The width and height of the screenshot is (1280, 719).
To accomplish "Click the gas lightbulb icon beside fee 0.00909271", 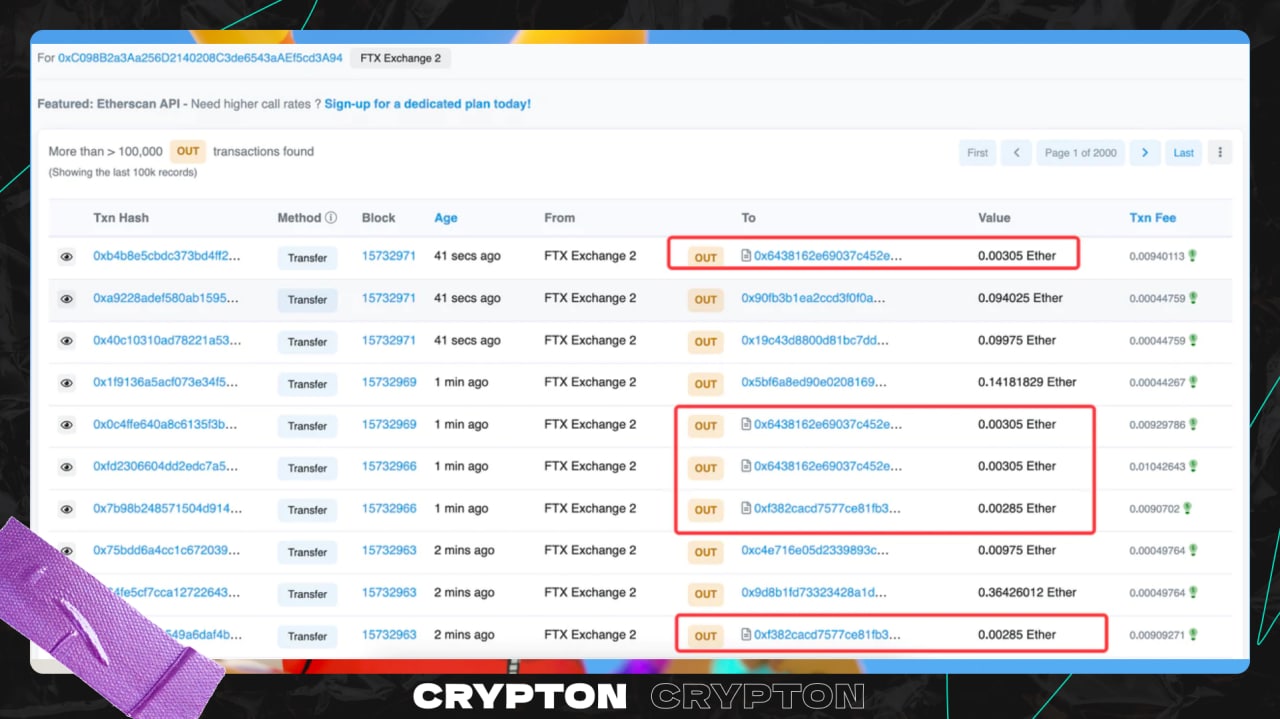I will tap(1192, 634).
